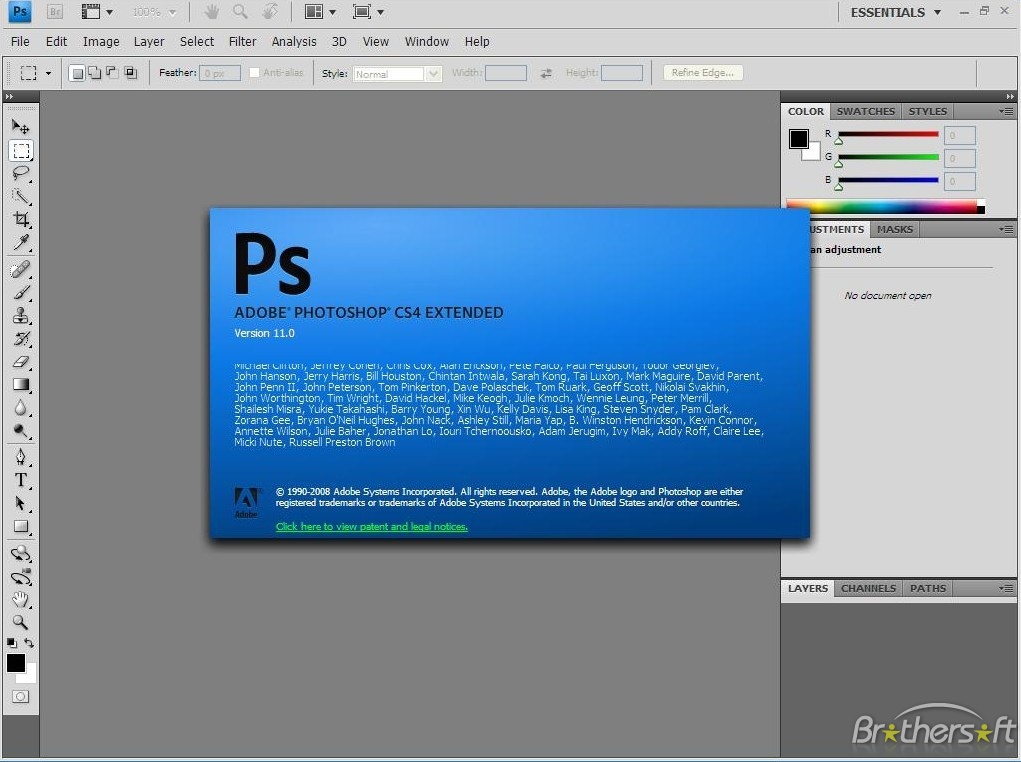1021x762 pixels.
Task: Select the Horizontal Type tool
Action: pos(21,480)
